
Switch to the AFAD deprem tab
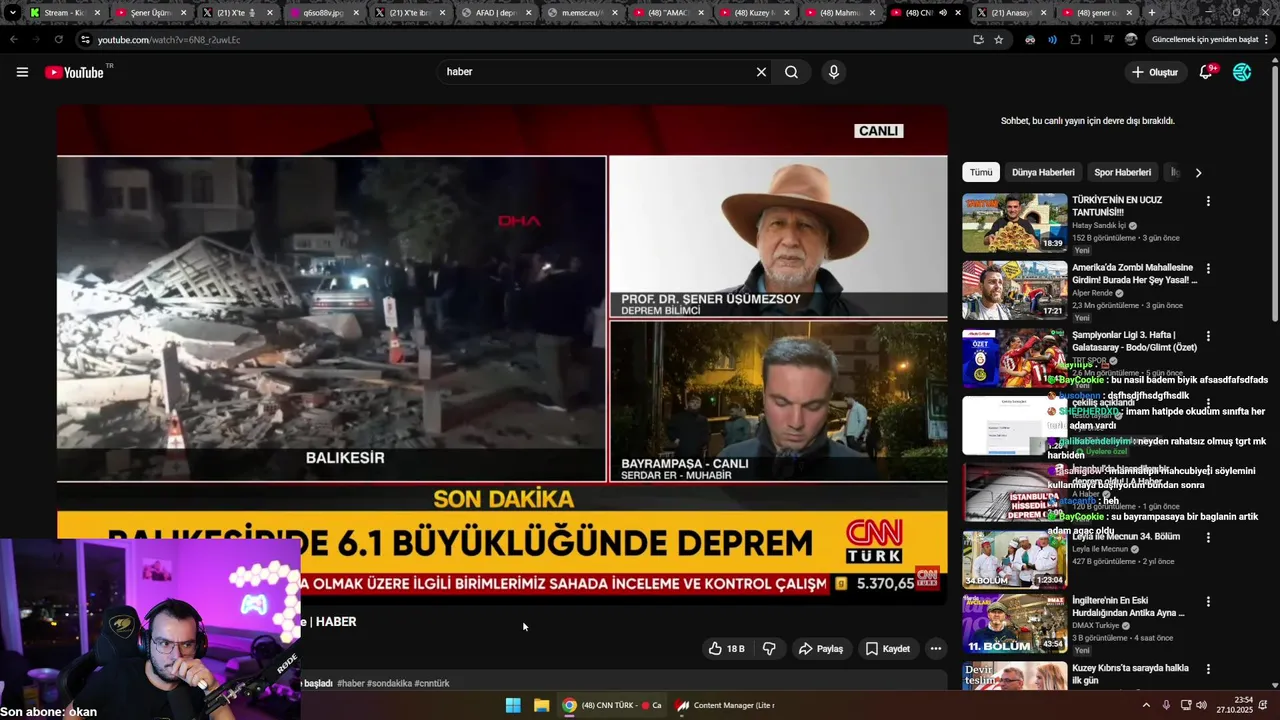pos(495,13)
